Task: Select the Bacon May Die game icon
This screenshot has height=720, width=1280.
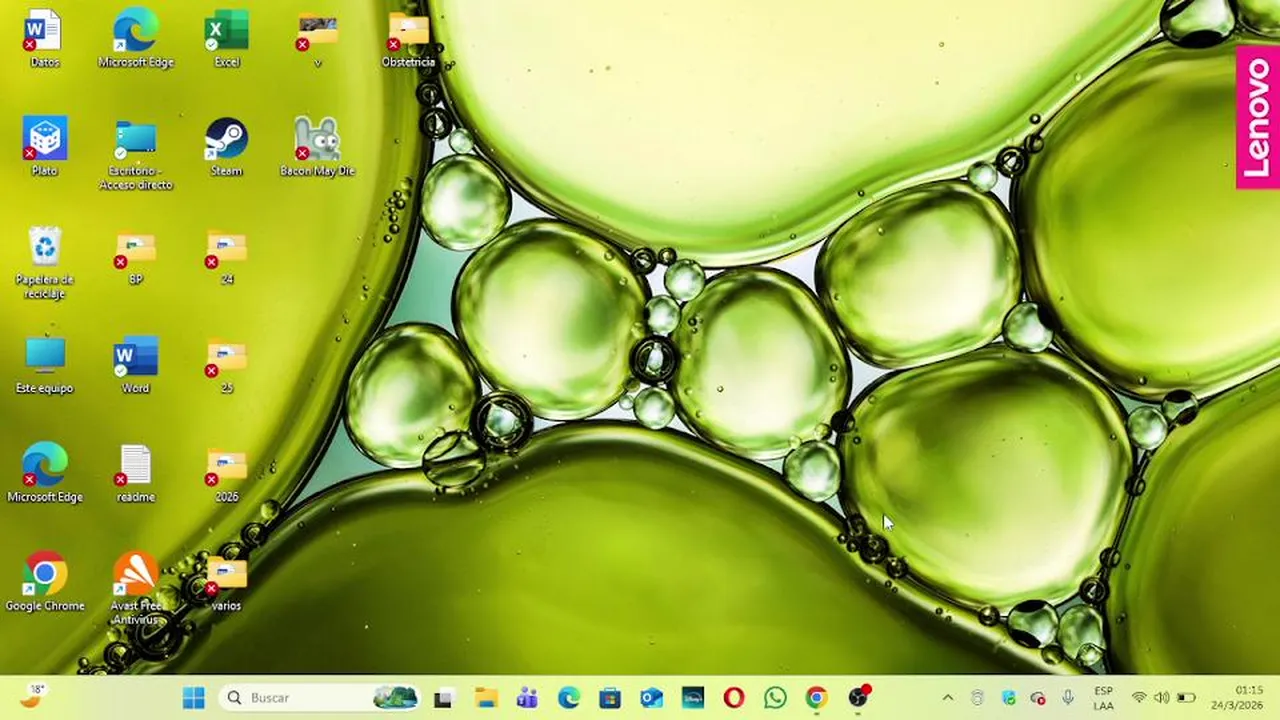Action: (317, 148)
